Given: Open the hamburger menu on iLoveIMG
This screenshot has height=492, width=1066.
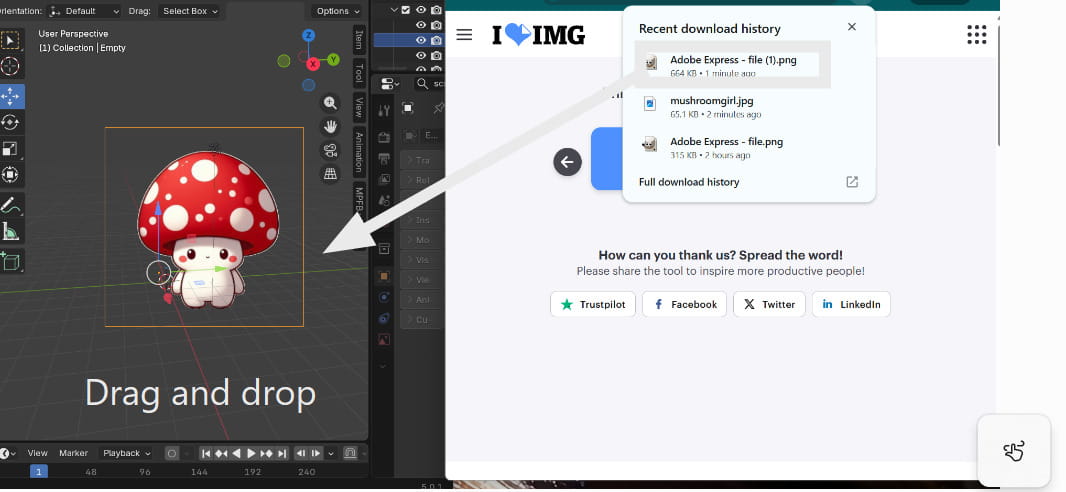Looking at the screenshot, I should coord(464,35).
